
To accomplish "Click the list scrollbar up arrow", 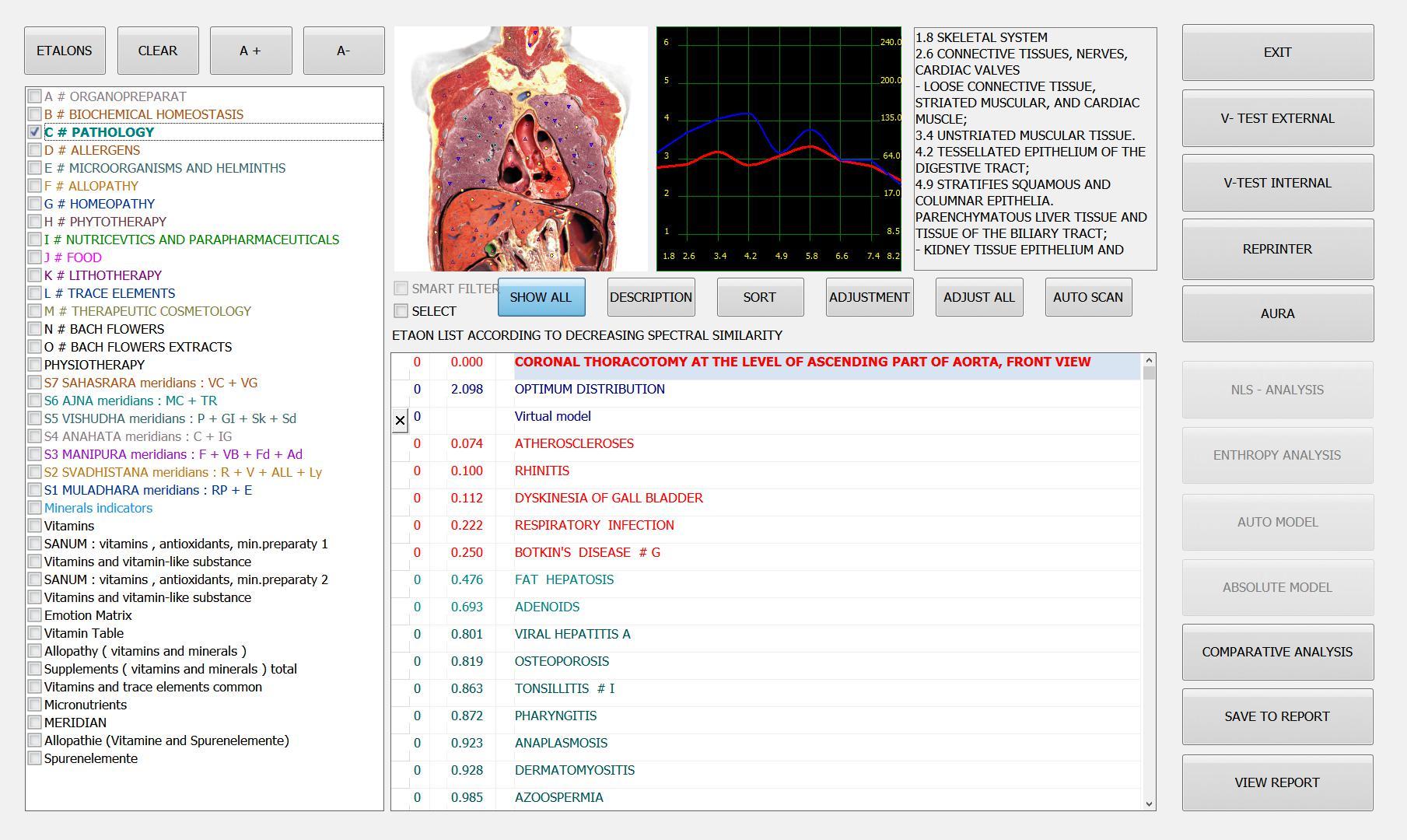I will 1149,361.
